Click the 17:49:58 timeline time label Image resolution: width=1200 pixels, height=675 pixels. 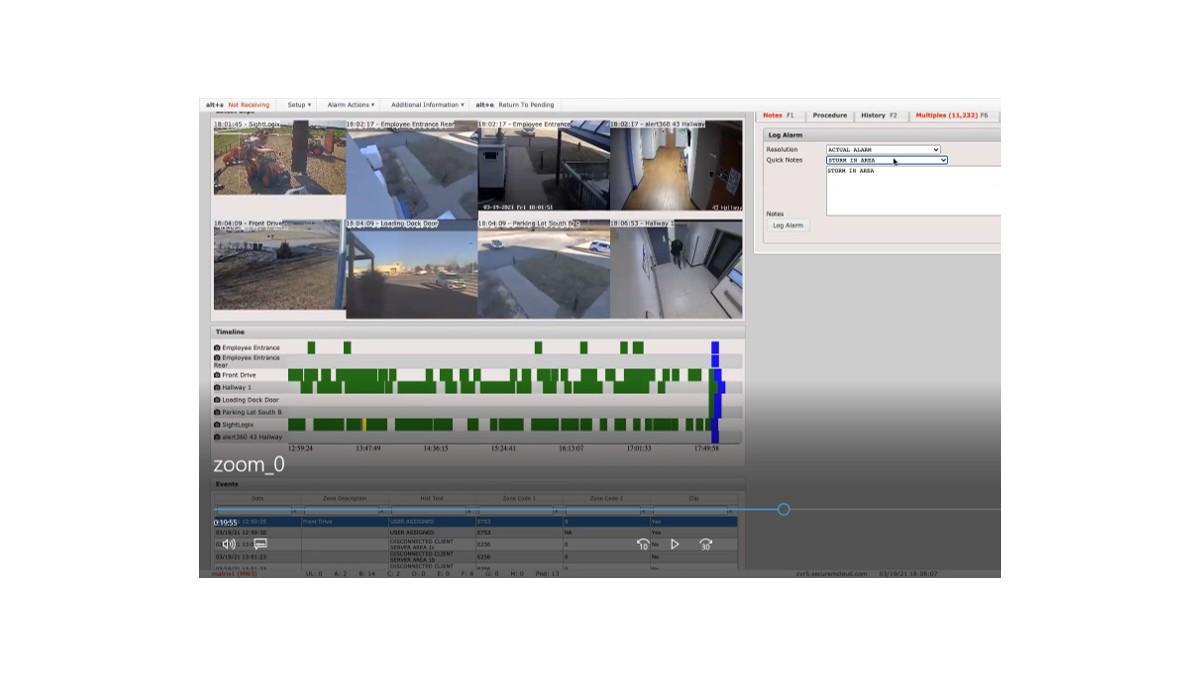(706, 449)
